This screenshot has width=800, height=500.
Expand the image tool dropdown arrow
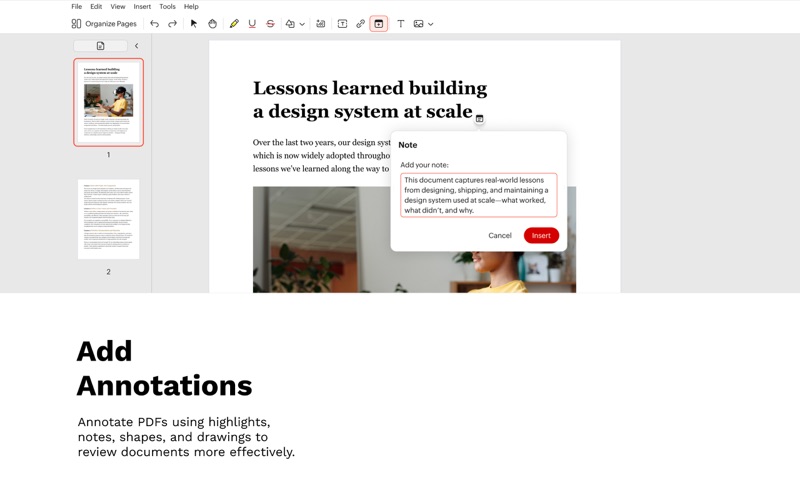click(x=431, y=24)
